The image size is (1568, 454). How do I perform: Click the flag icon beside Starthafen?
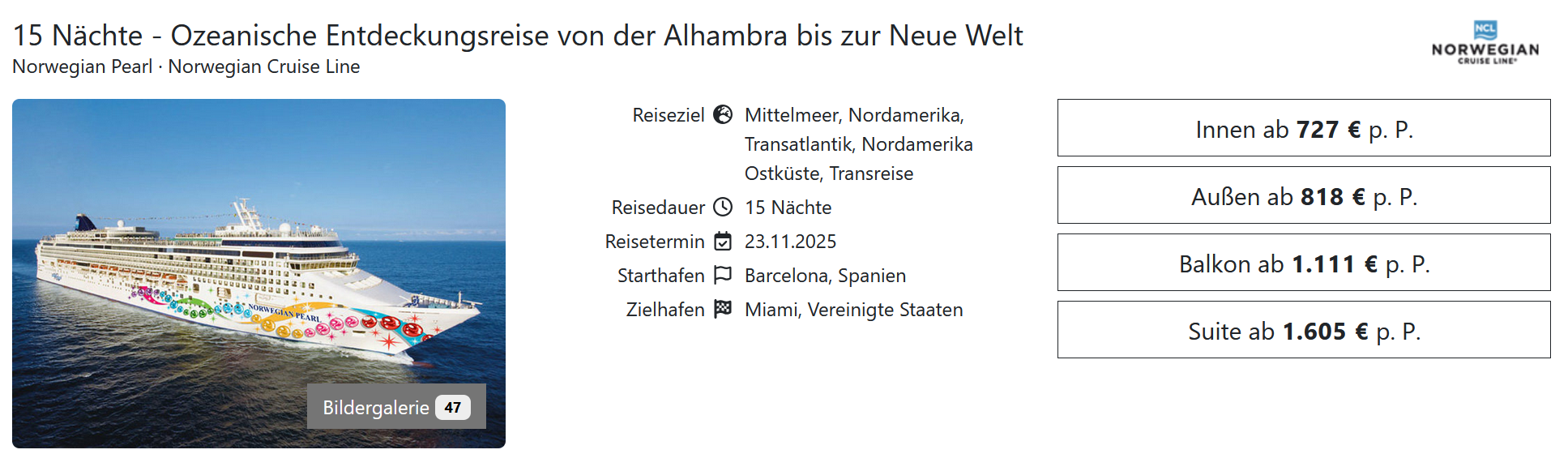tap(723, 276)
